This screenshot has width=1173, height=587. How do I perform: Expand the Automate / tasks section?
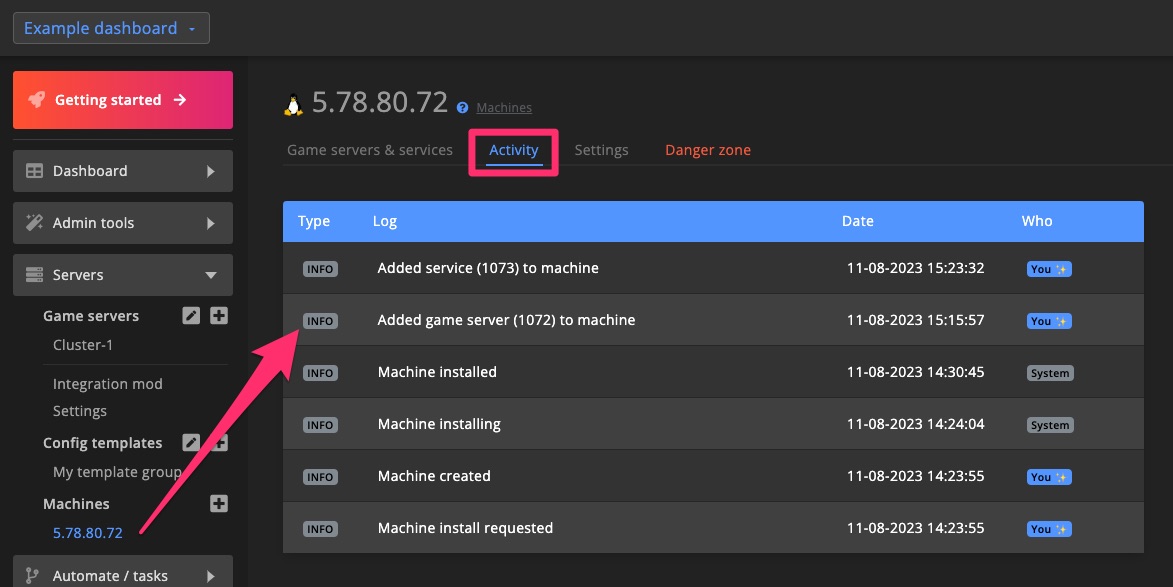pos(123,573)
